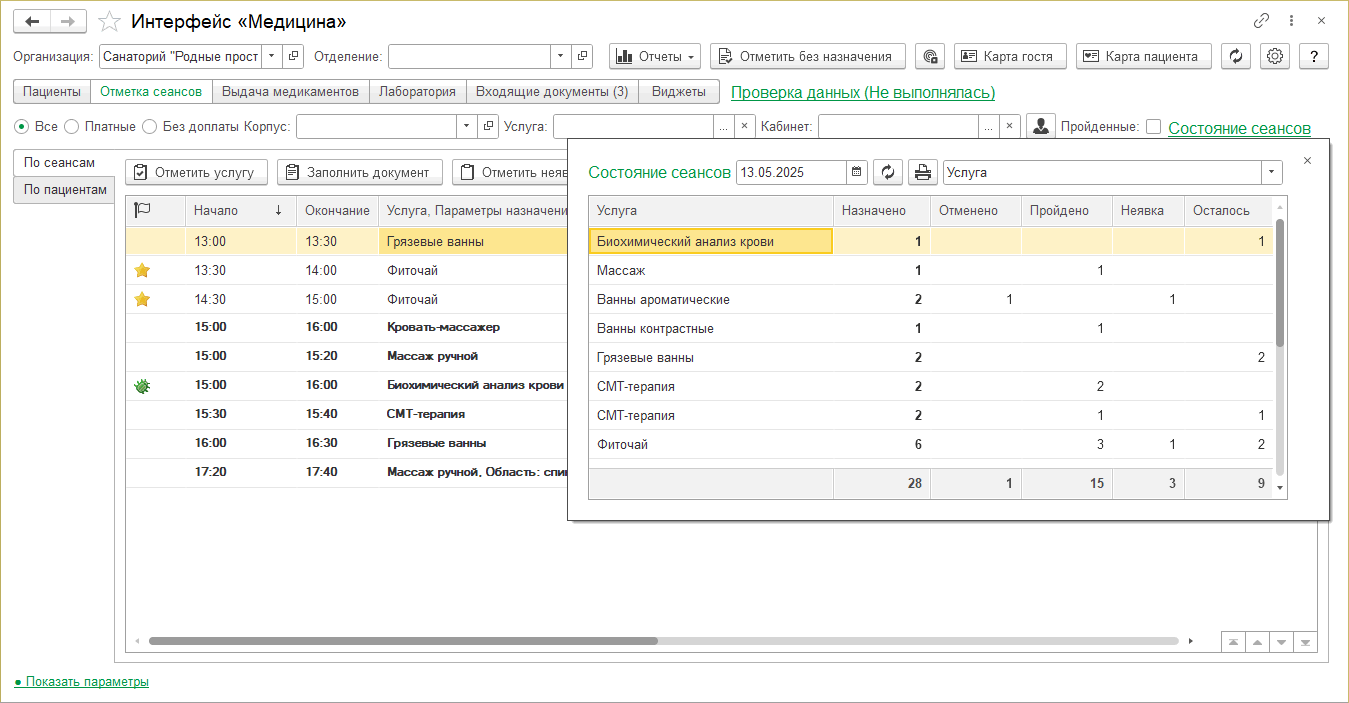The image size is (1349, 703).
Task: Copy link using the chain icon
Action: (1261, 21)
